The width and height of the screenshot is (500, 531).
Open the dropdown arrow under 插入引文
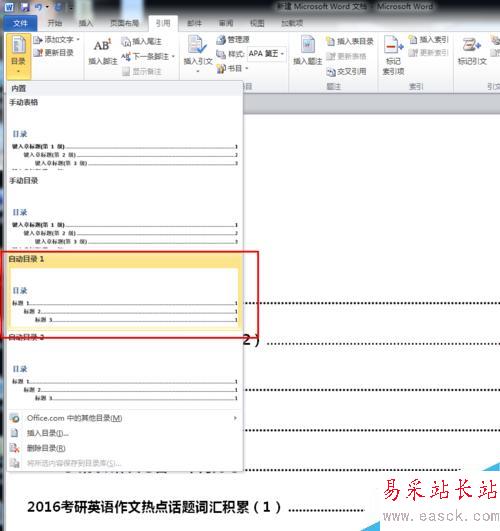click(x=197, y=71)
